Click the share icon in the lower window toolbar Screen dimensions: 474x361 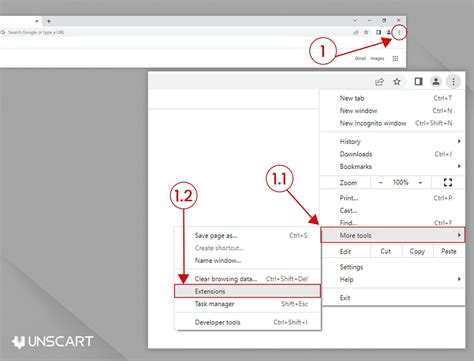(x=379, y=82)
